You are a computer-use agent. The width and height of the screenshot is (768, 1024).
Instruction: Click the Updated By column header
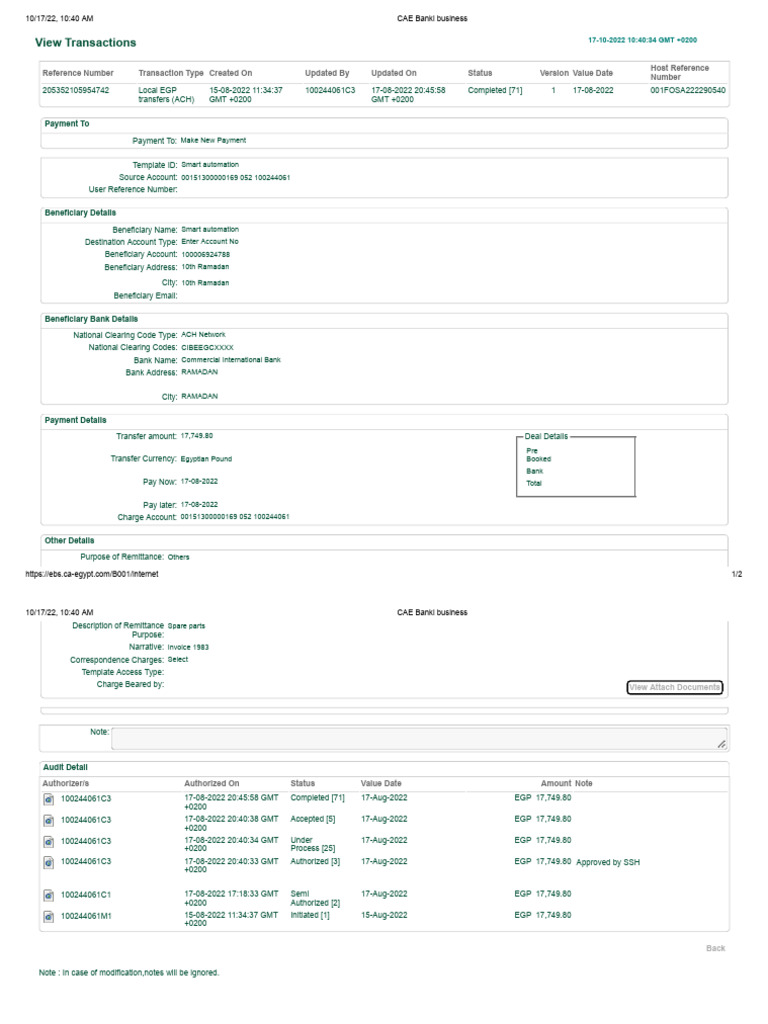click(327, 73)
